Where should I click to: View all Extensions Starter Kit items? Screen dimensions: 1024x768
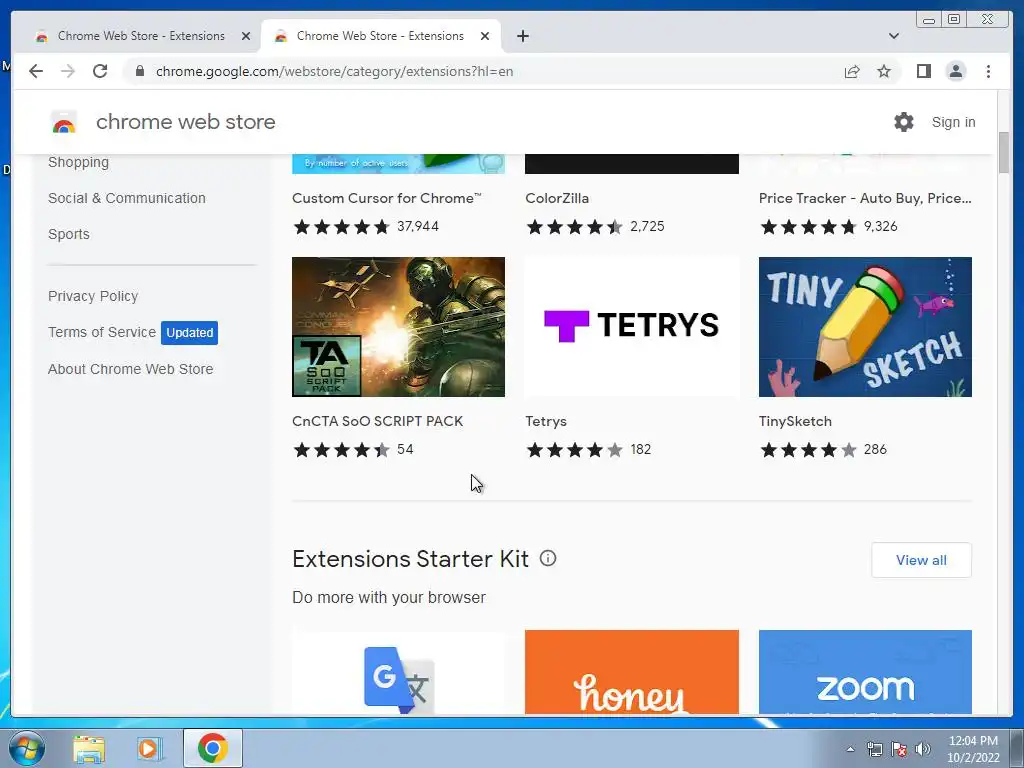click(x=921, y=560)
